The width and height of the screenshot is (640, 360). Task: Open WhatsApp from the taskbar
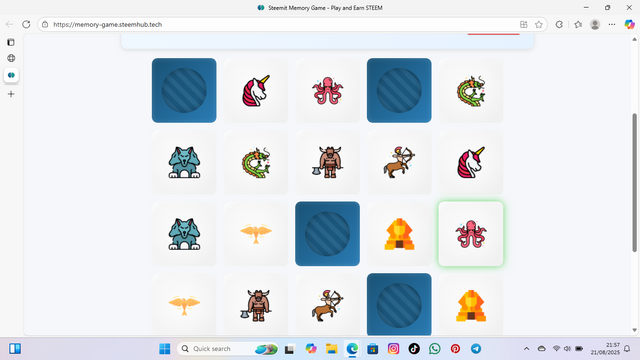click(x=435, y=349)
